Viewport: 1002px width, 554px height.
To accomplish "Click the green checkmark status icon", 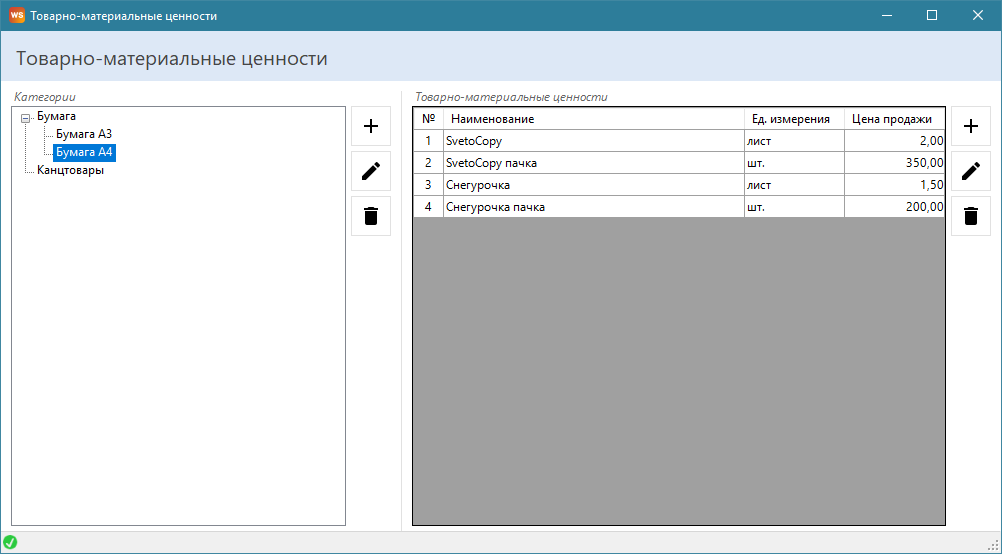I will click(x=10, y=542).
